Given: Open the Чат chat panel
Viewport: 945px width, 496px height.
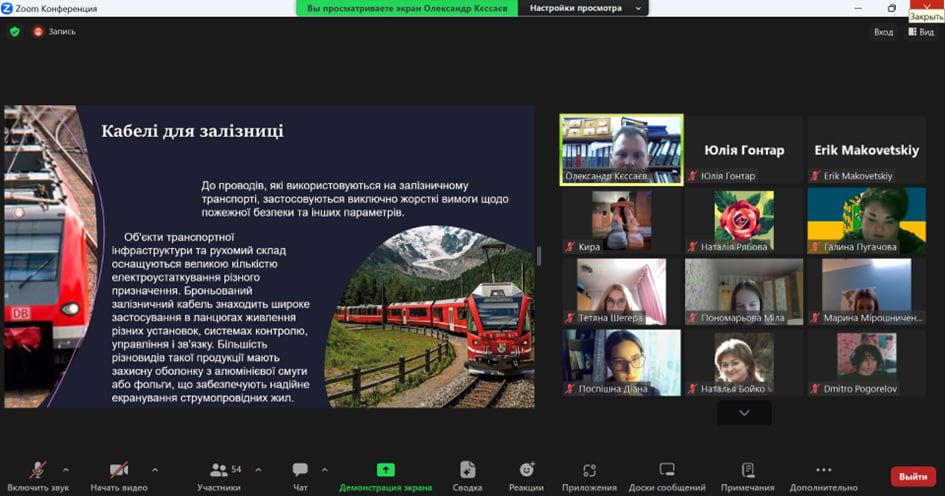Looking at the screenshot, I should pyautogui.click(x=300, y=475).
